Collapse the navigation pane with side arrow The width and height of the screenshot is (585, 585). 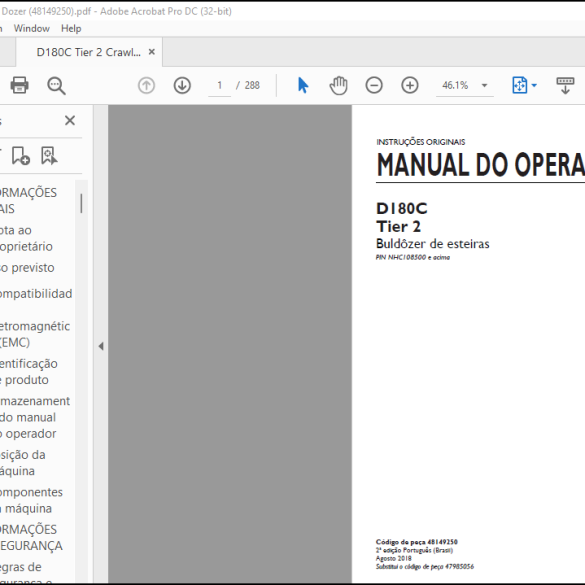coord(101,346)
